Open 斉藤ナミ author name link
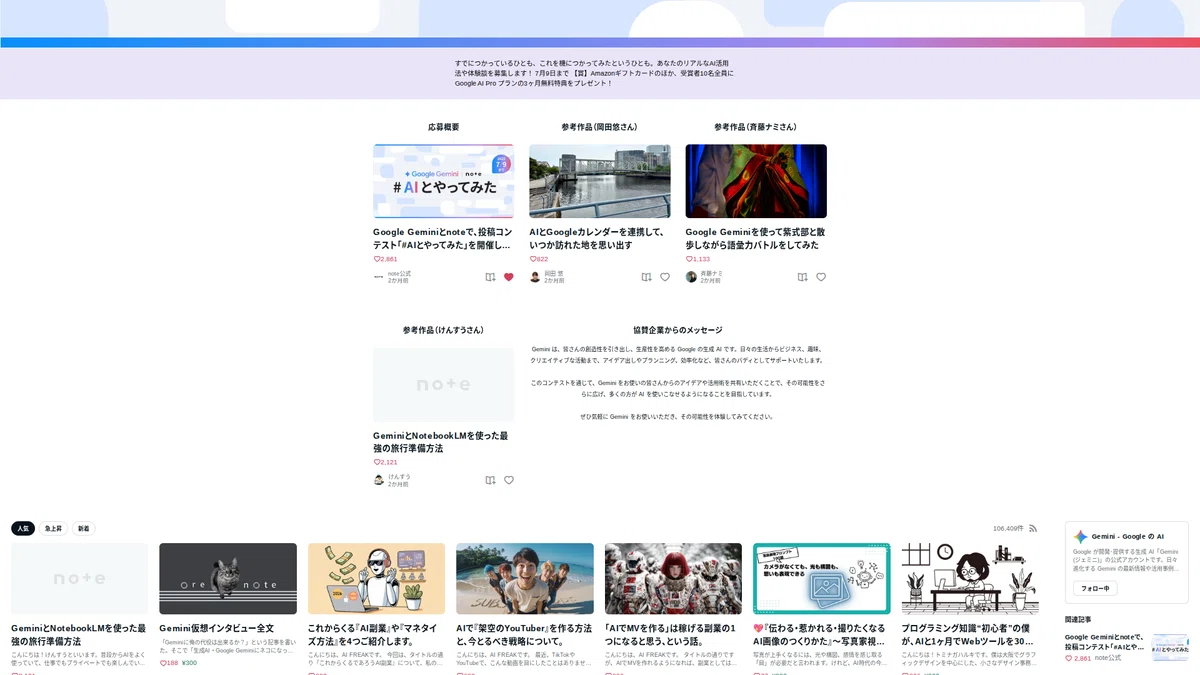 click(x=711, y=273)
